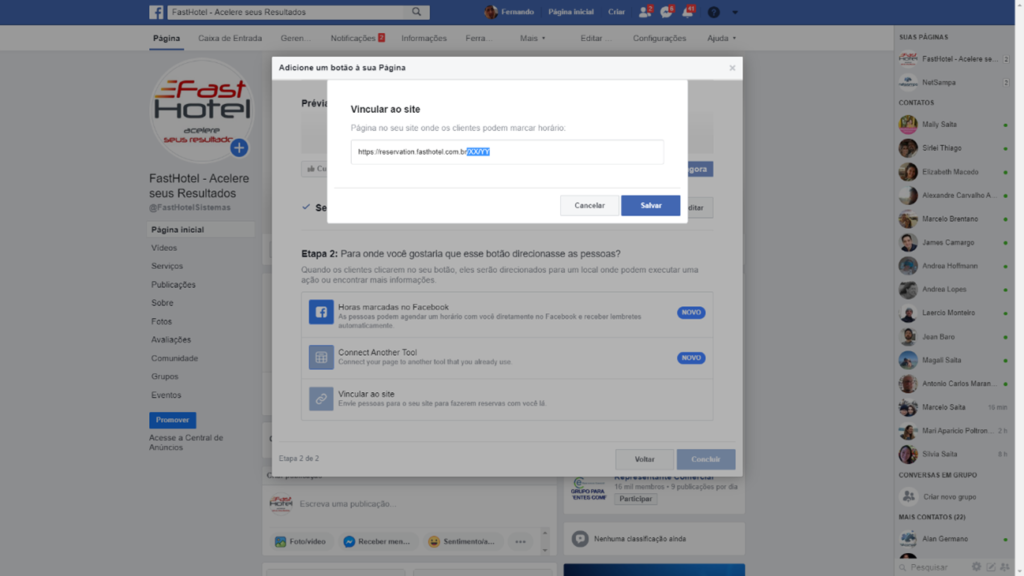Click the Voltar button
Viewport: 1024px width, 576px height.
644,459
